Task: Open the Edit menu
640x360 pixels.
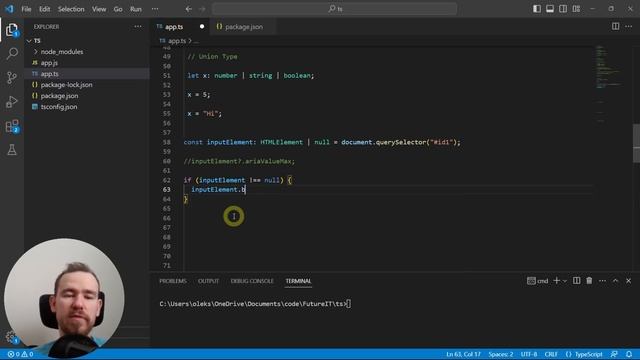Action: 44,9
